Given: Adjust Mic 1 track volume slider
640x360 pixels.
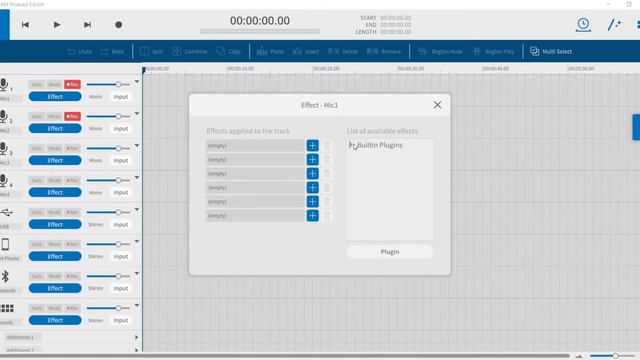Looking at the screenshot, I should click(x=108, y=84).
